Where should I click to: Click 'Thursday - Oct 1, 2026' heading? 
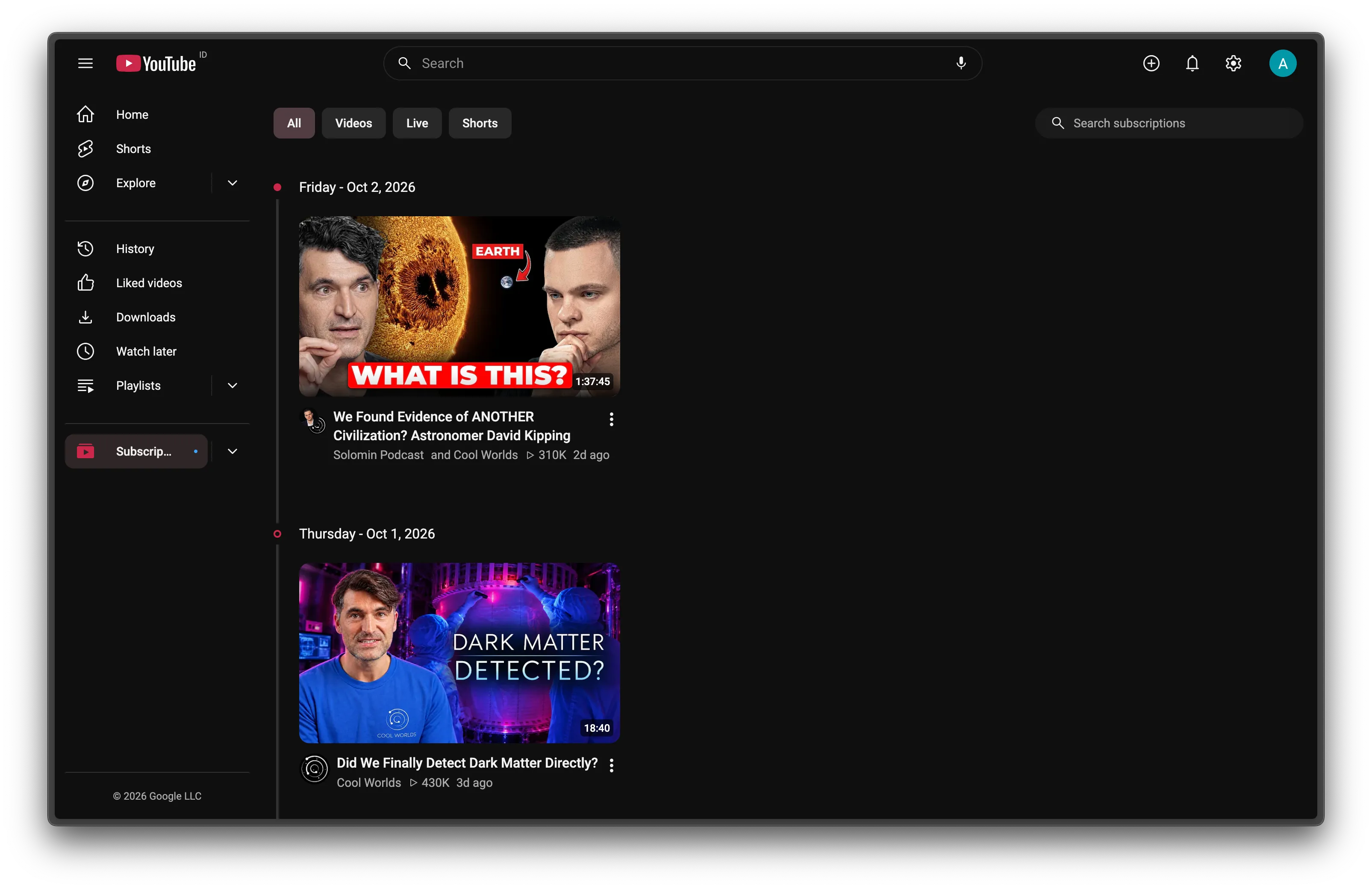[367, 534]
